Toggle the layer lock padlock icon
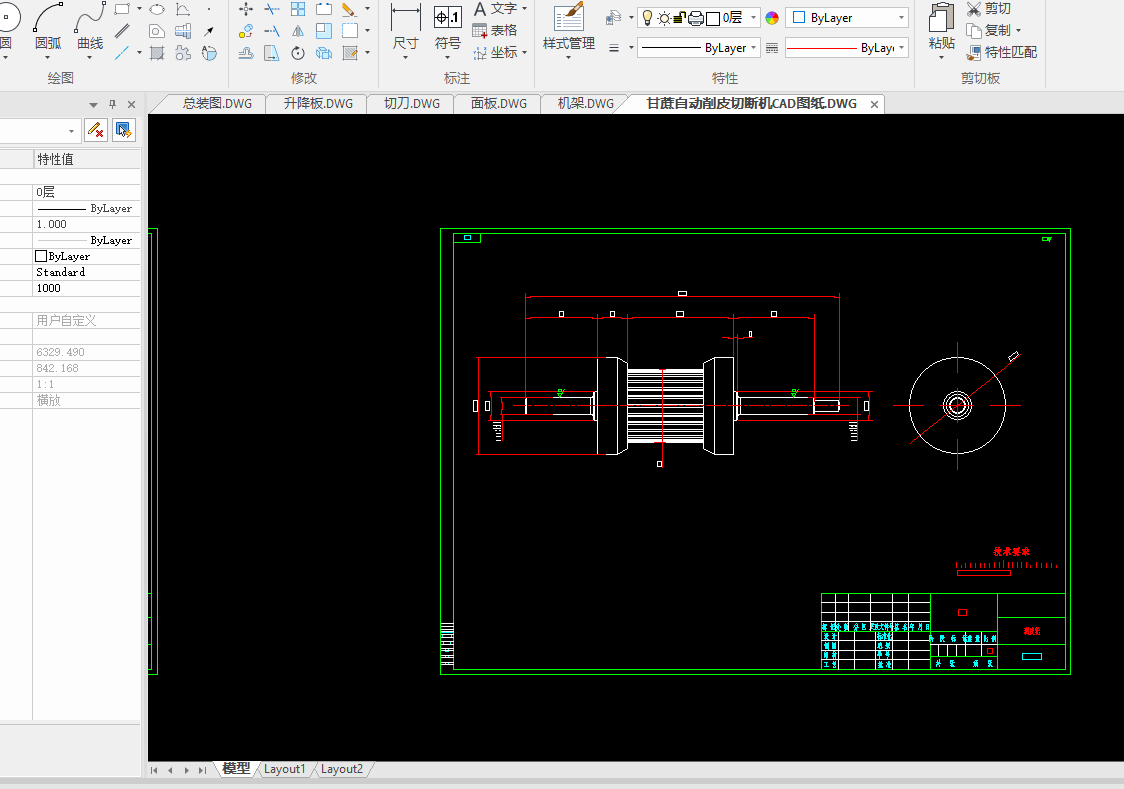This screenshot has height=789, width=1124. (679, 18)
